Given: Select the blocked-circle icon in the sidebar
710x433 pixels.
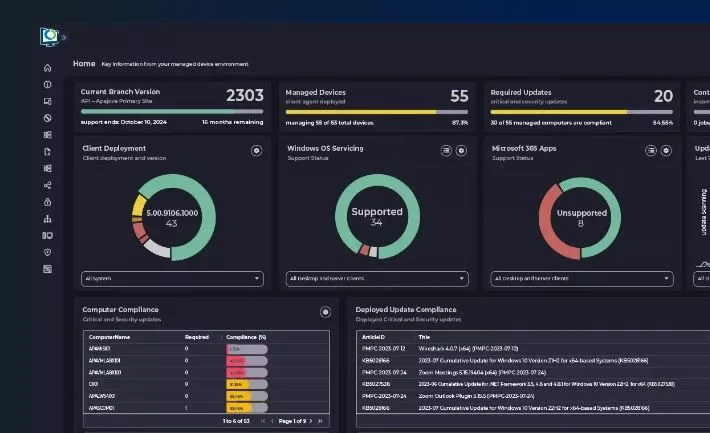Looking at the screenshot, I should [48, 118].
